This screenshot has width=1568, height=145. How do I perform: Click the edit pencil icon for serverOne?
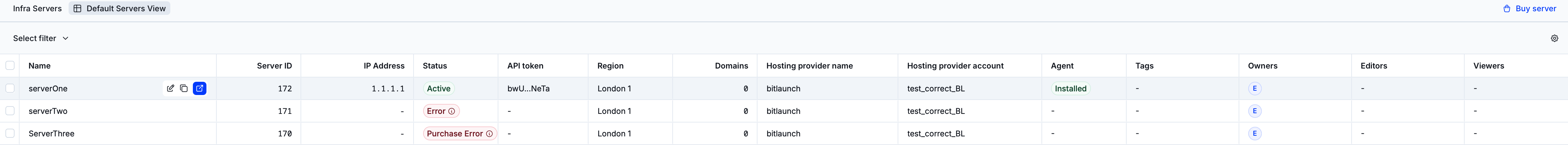[x=170, y=88]
